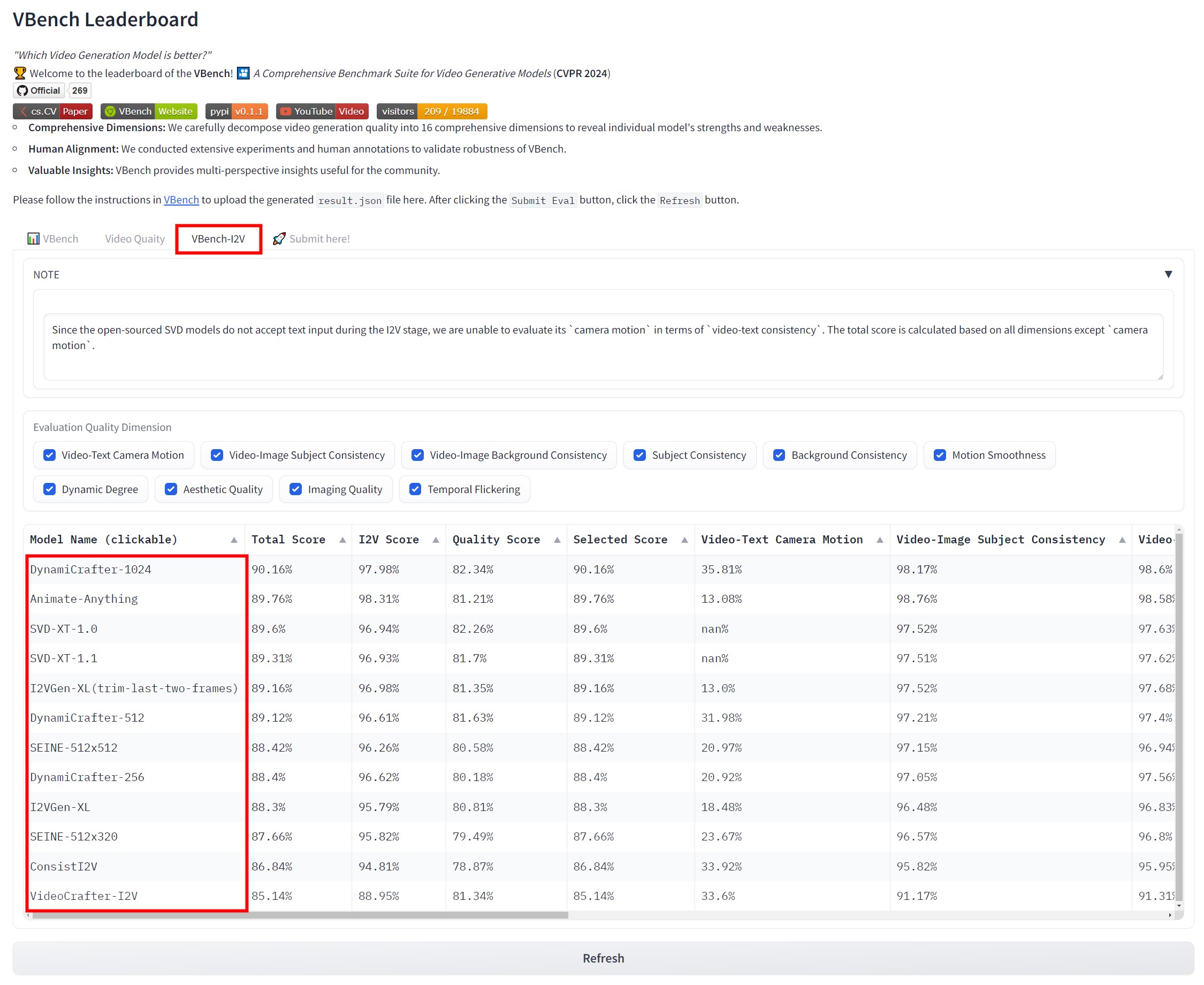Uncheck Imaging Quality
Screen dimensions: 1204x985
click(295, 489)
